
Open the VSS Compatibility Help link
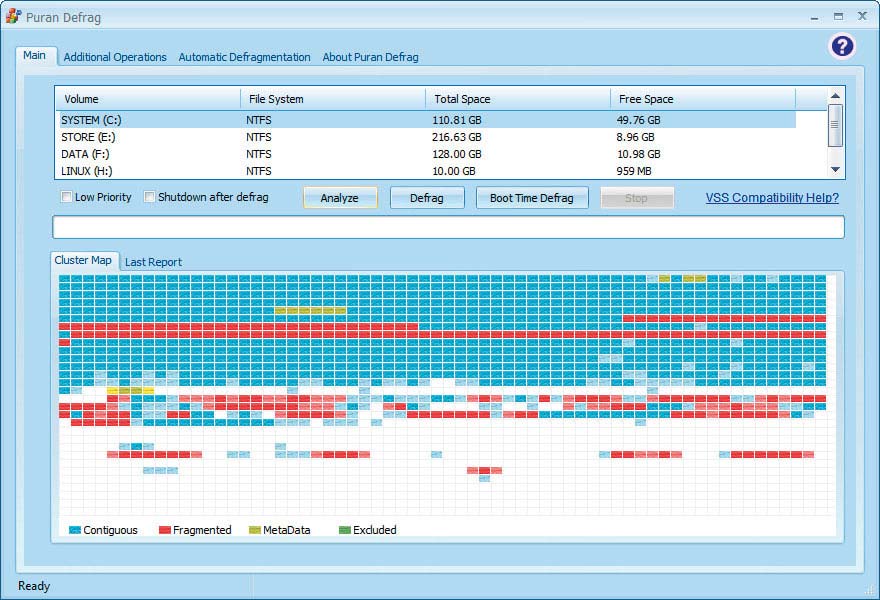[x=772, y=198]
